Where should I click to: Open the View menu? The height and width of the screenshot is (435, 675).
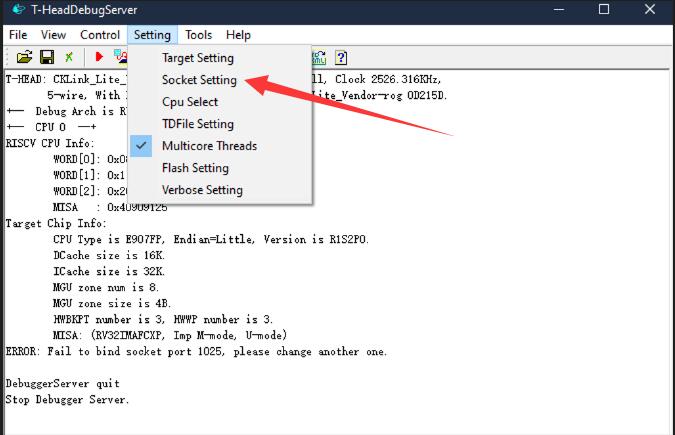point(53,35)
